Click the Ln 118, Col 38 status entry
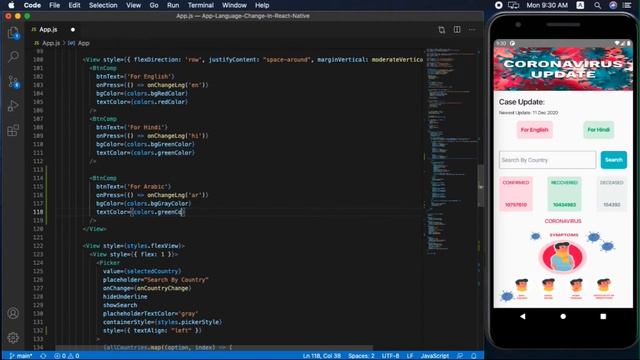Image resolution: width=640 pixels, height=360 pixels. click(x=322, y=356)
